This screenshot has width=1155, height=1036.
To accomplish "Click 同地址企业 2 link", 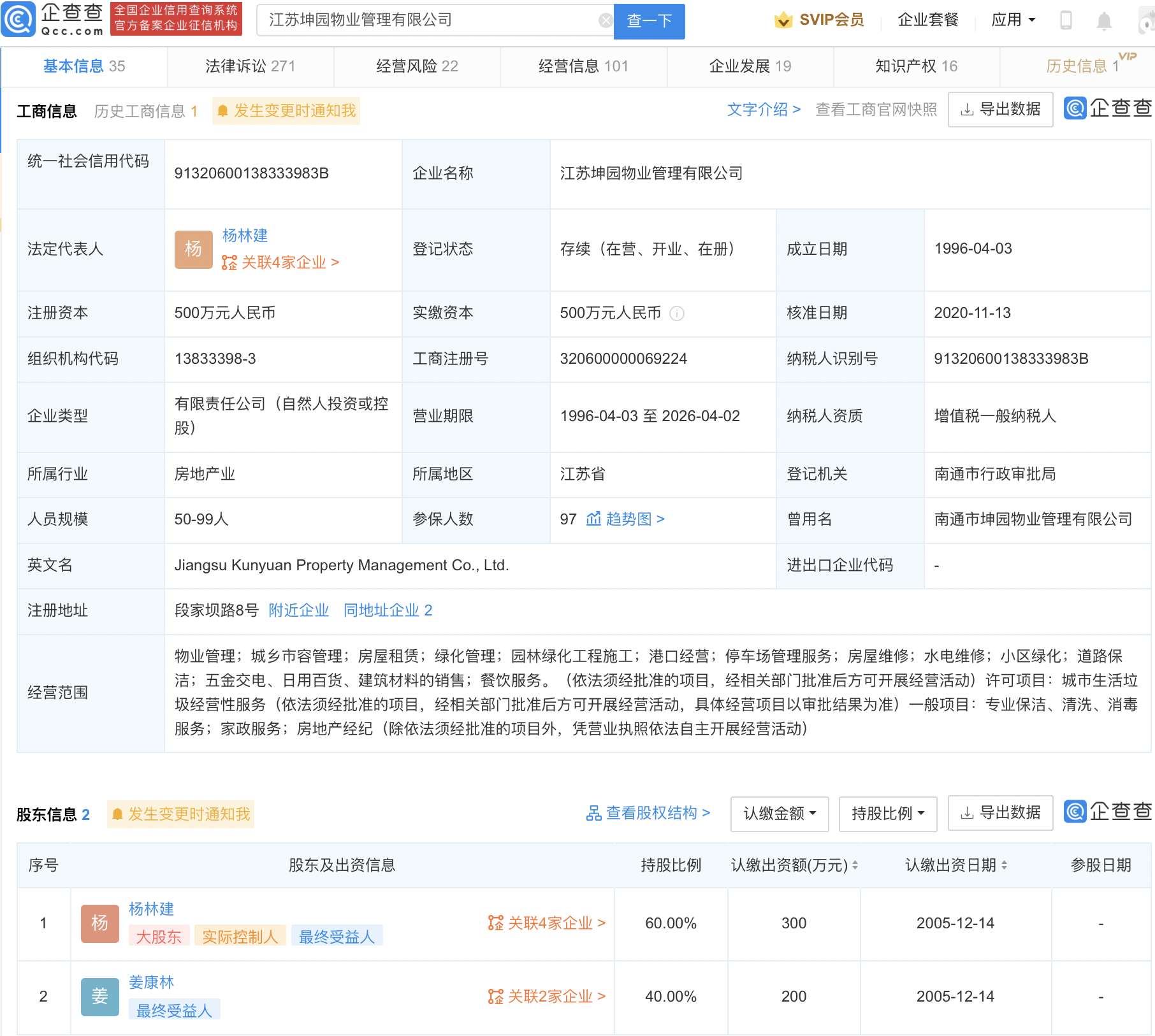I will [x=388, y=610].
